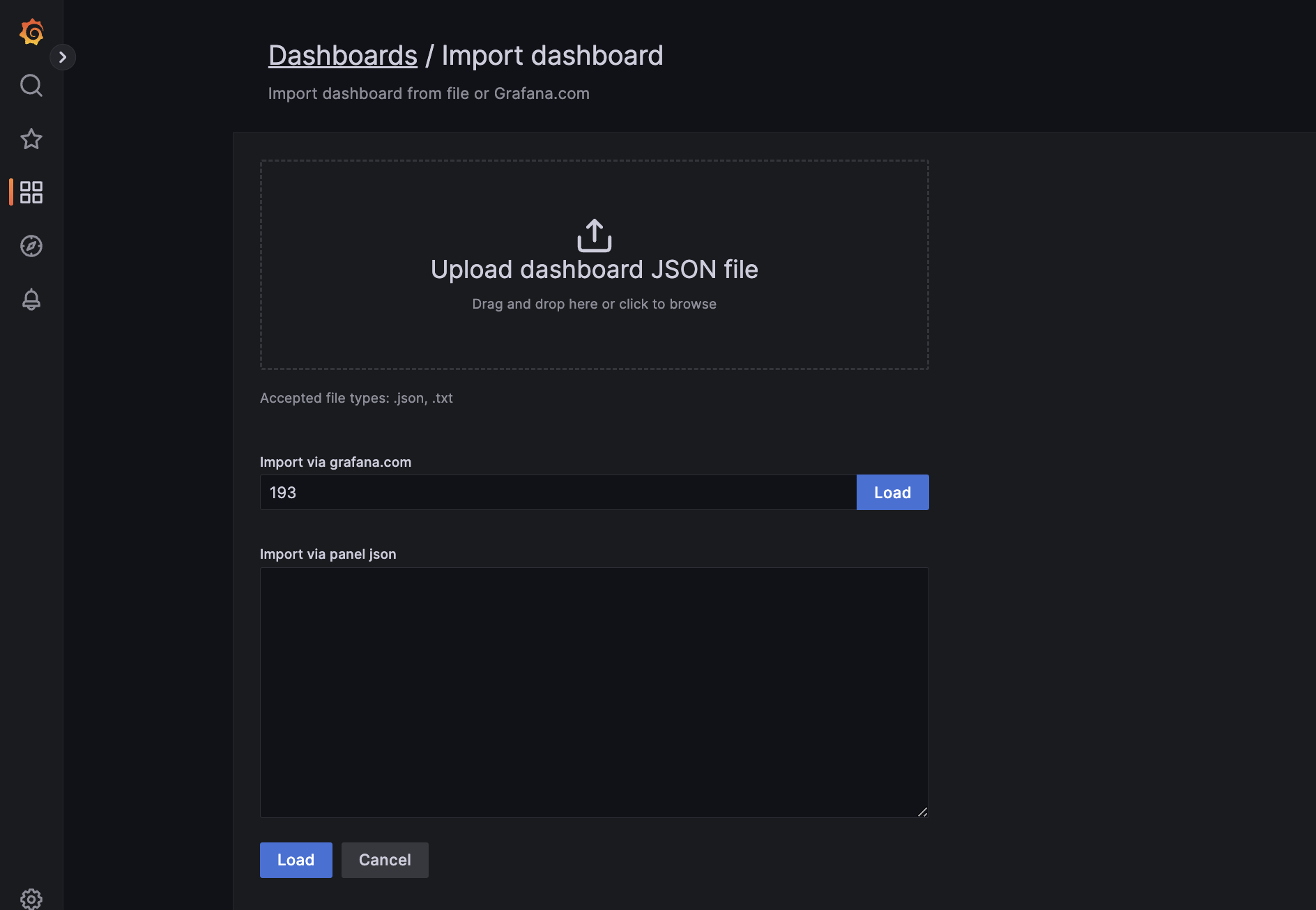Click the 'Import via grafana.com' label

click(335, 462)
